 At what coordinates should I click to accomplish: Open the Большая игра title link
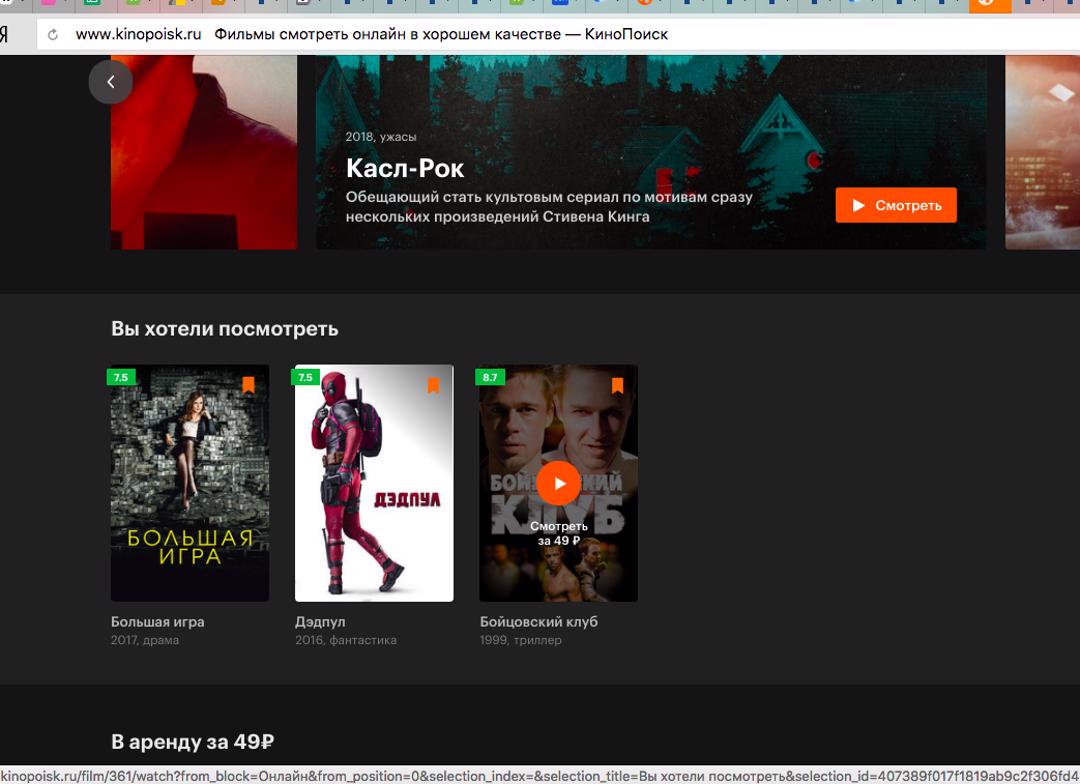point(157,621)
